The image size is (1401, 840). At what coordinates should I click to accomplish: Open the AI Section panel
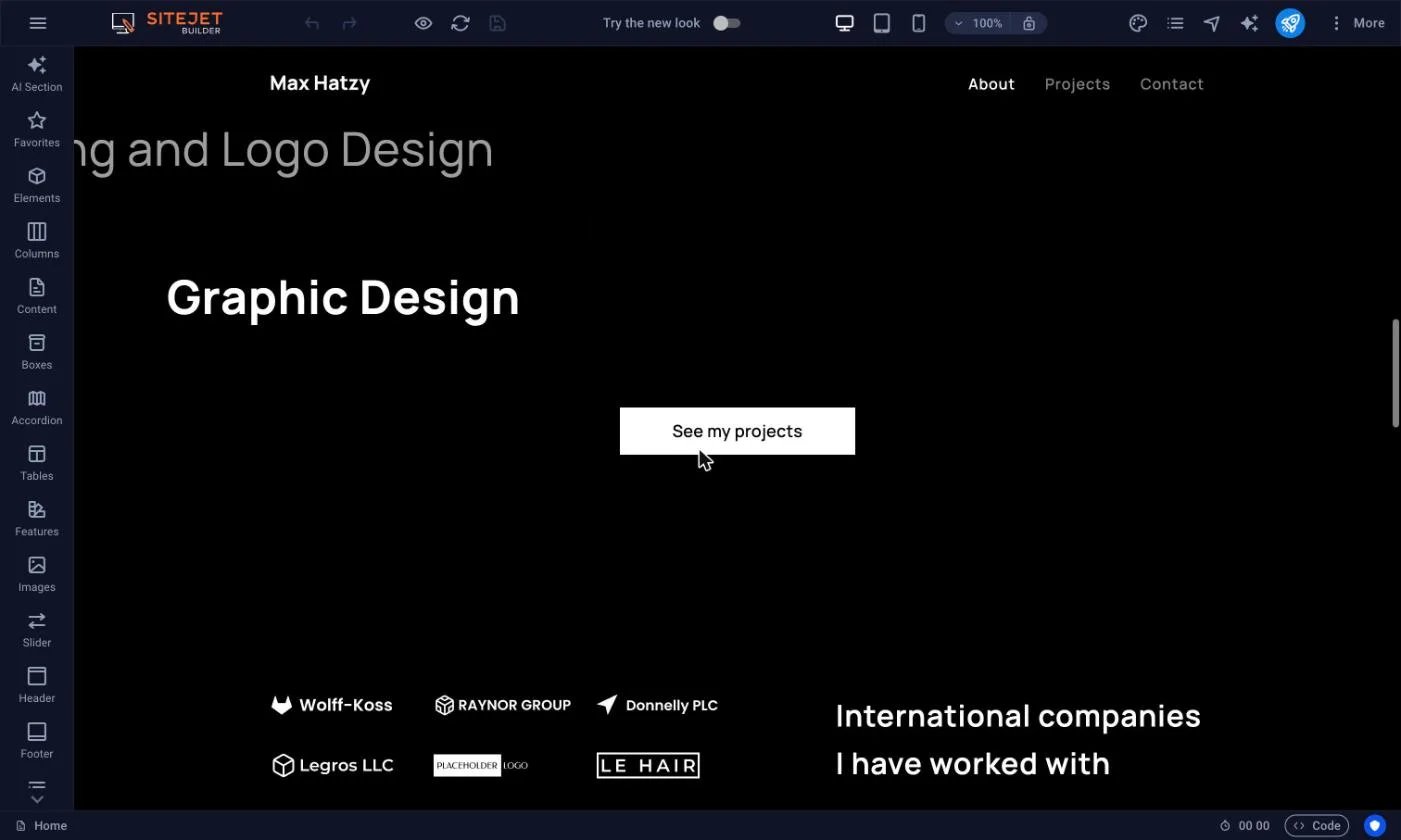click(37, 74)
